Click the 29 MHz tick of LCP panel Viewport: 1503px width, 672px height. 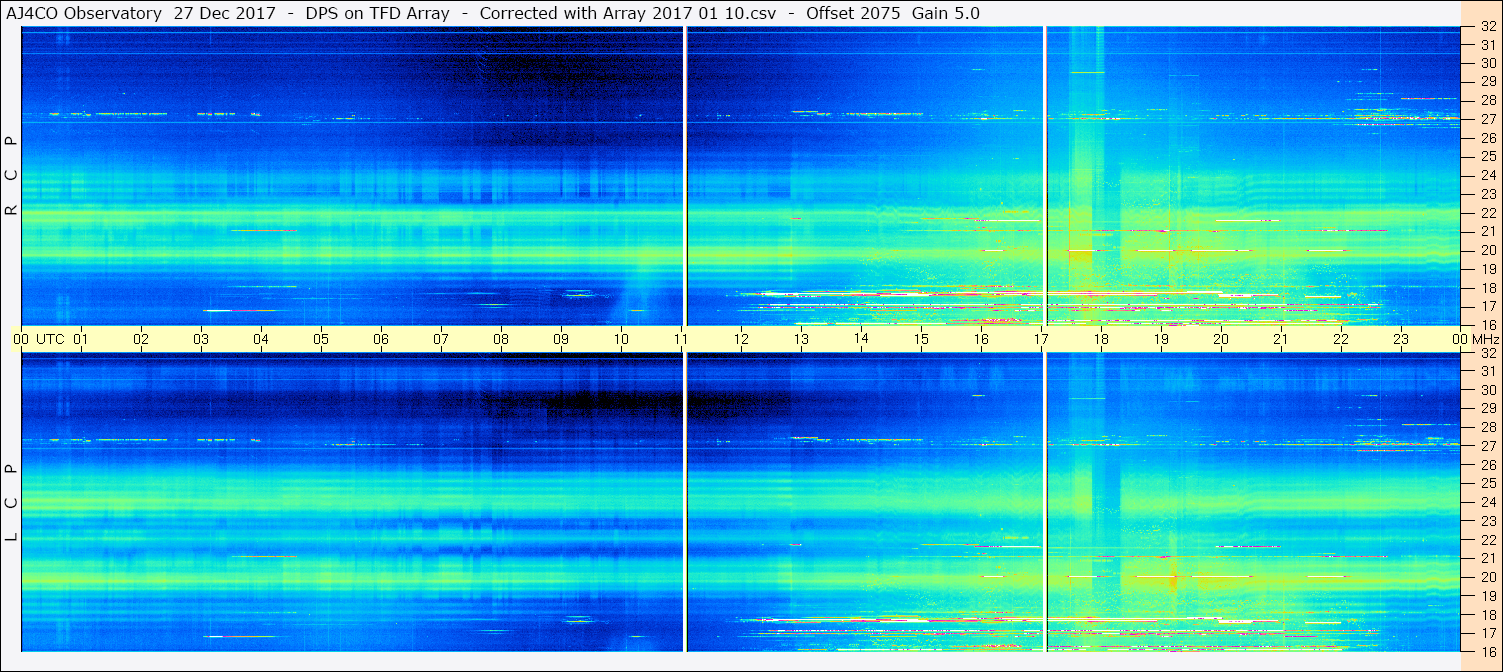(1488, 409)
